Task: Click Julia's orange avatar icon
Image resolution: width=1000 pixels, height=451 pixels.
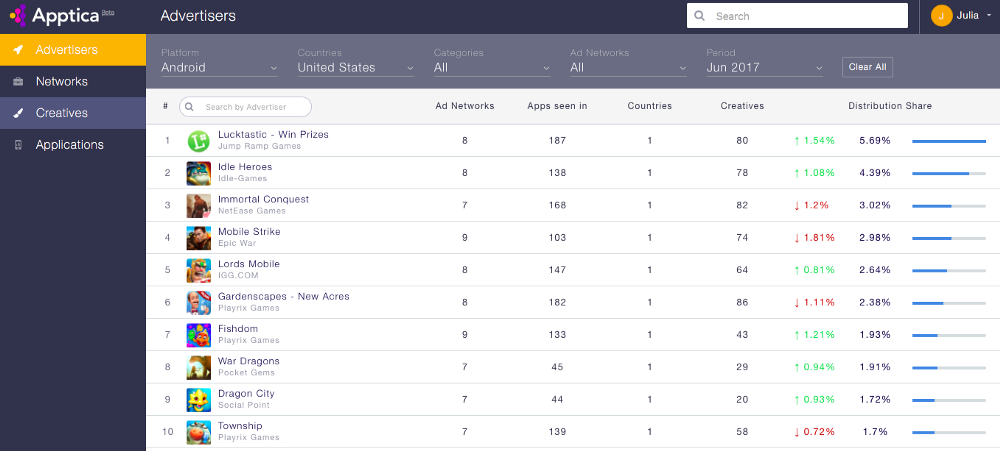Action: pyautogui.click(x=941, y=16)
